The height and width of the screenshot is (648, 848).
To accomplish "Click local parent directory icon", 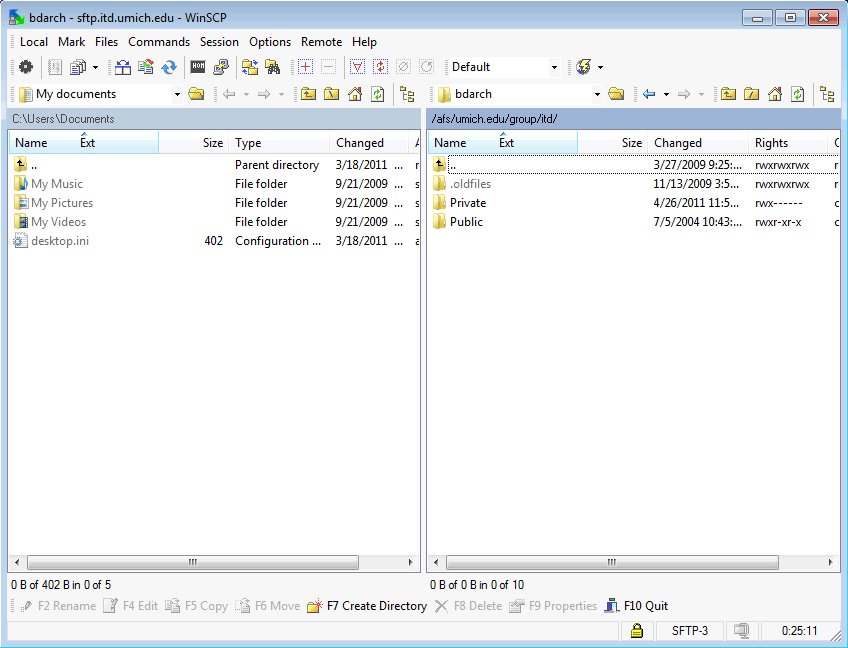I will click(308, 94).
